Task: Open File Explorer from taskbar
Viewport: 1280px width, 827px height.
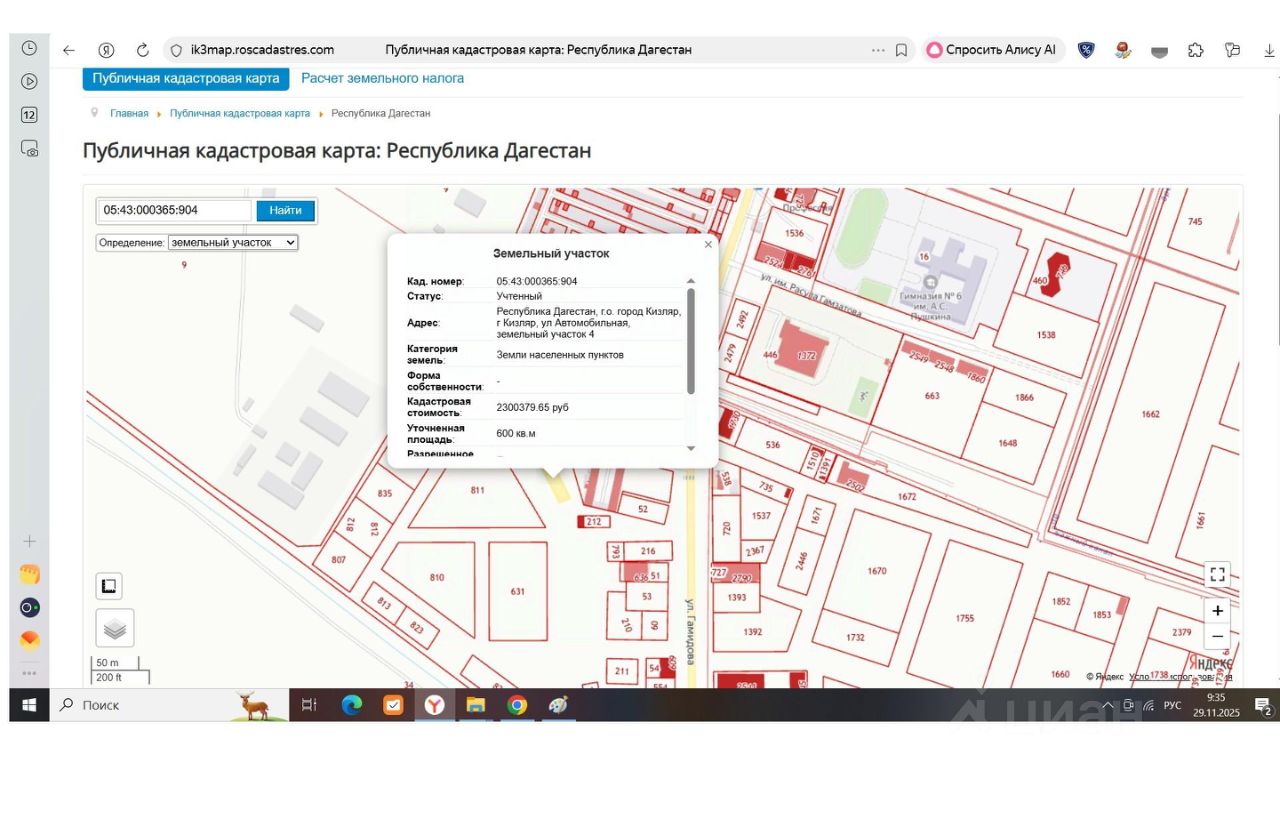Action: coord(475,705)
